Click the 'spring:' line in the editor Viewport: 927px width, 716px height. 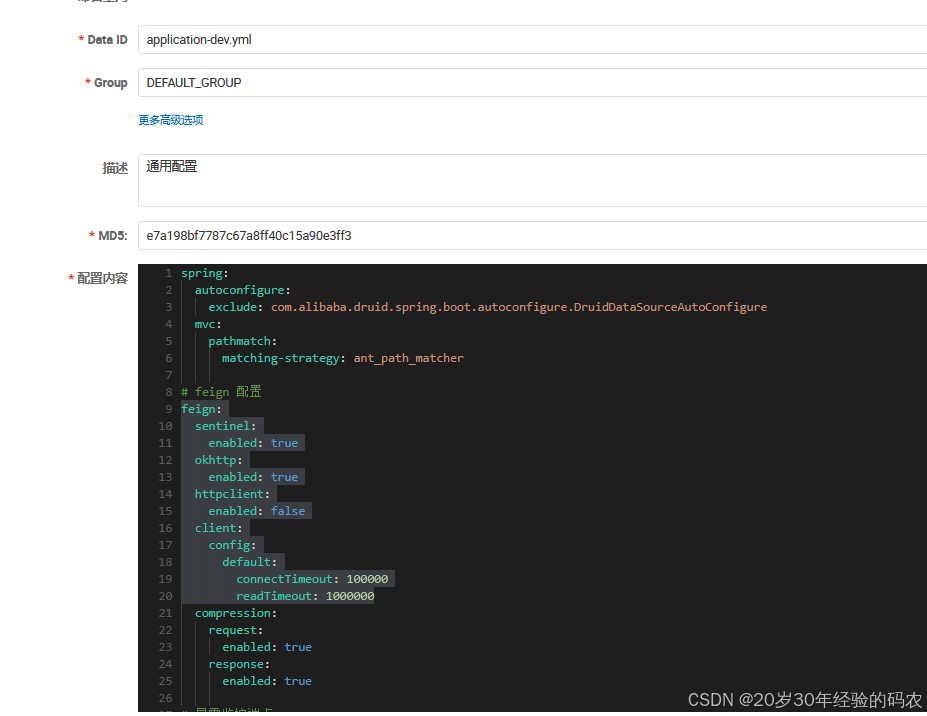coord(205,273)
